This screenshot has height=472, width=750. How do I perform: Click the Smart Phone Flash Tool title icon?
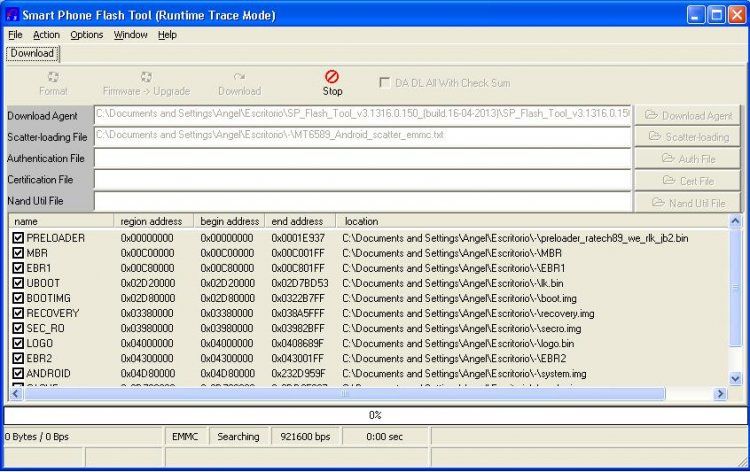(x=11, y=14)
